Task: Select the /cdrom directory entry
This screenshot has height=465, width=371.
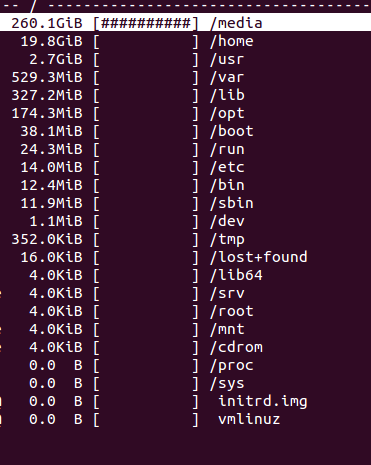Action: point(185,347)
